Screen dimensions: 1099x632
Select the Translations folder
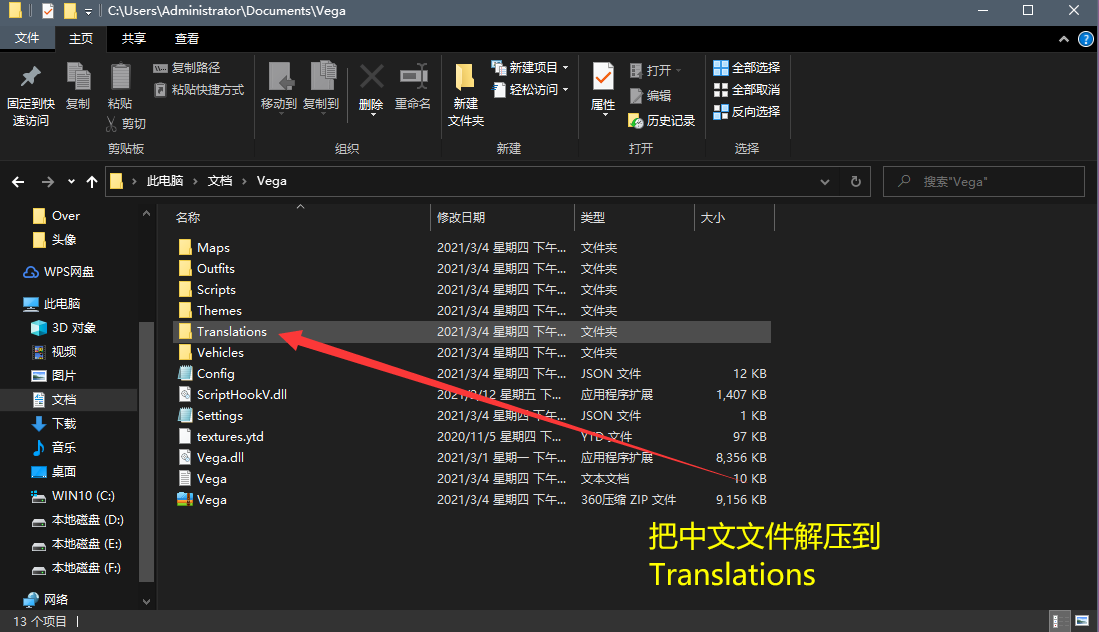[x=472, y=331]
